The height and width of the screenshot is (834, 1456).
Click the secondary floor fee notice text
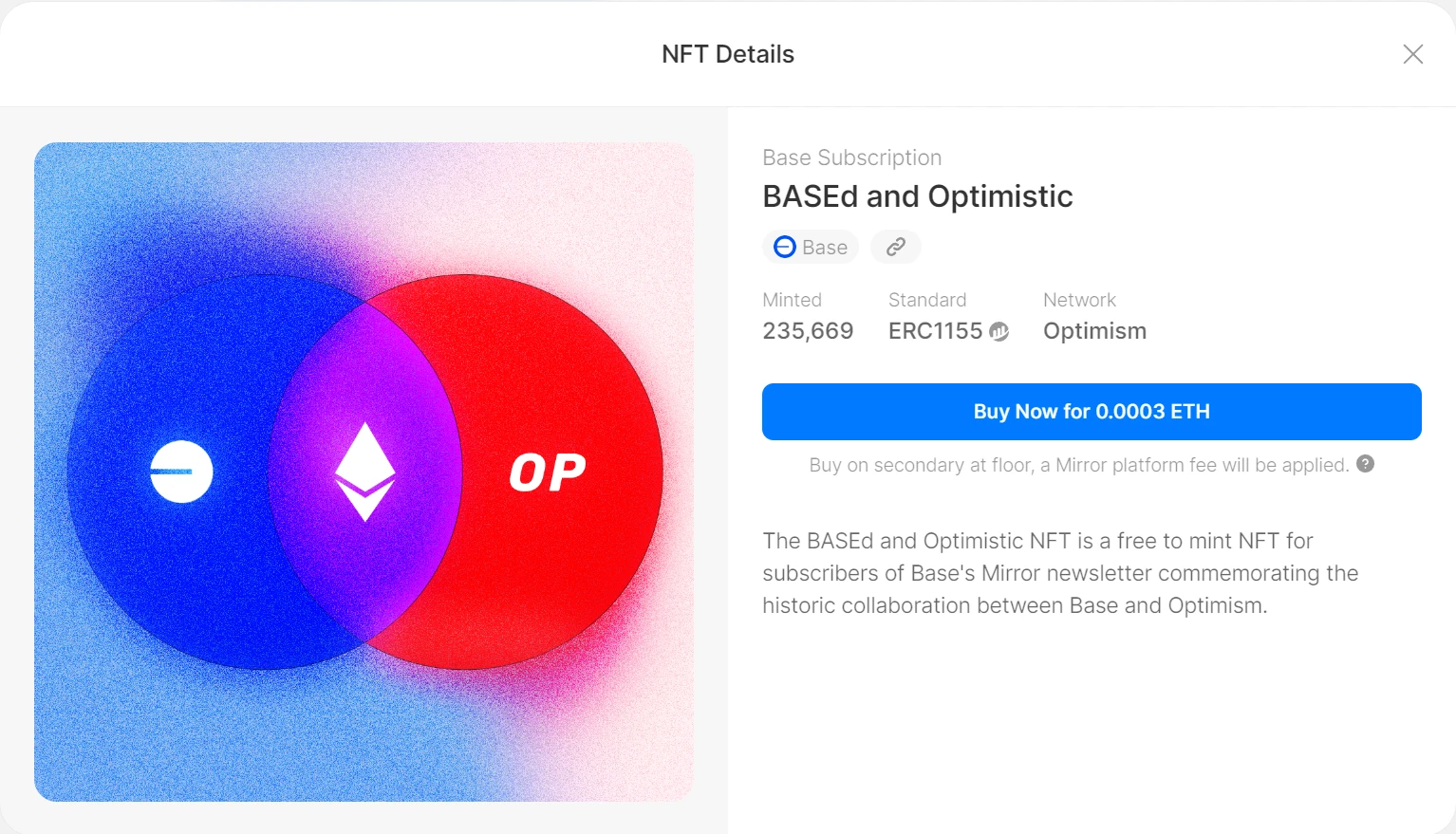1078,465
